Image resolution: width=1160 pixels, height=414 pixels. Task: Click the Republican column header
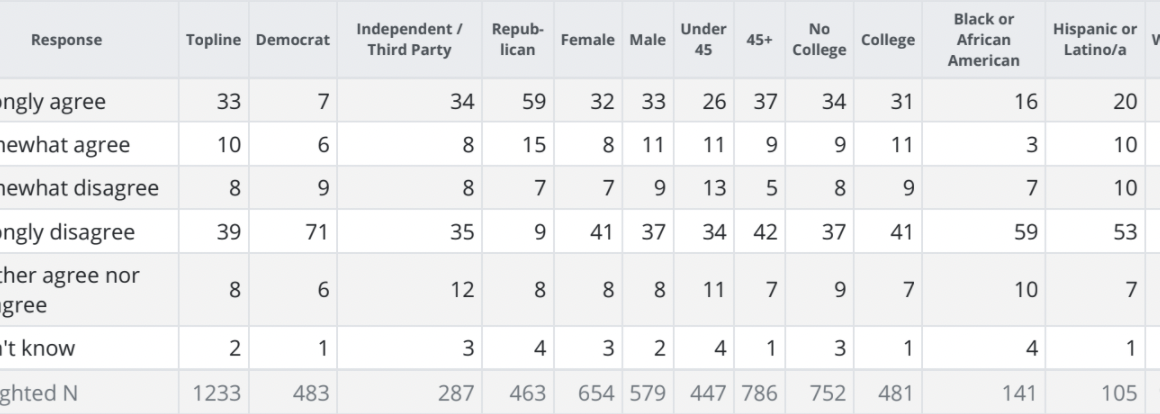(517, 40)
